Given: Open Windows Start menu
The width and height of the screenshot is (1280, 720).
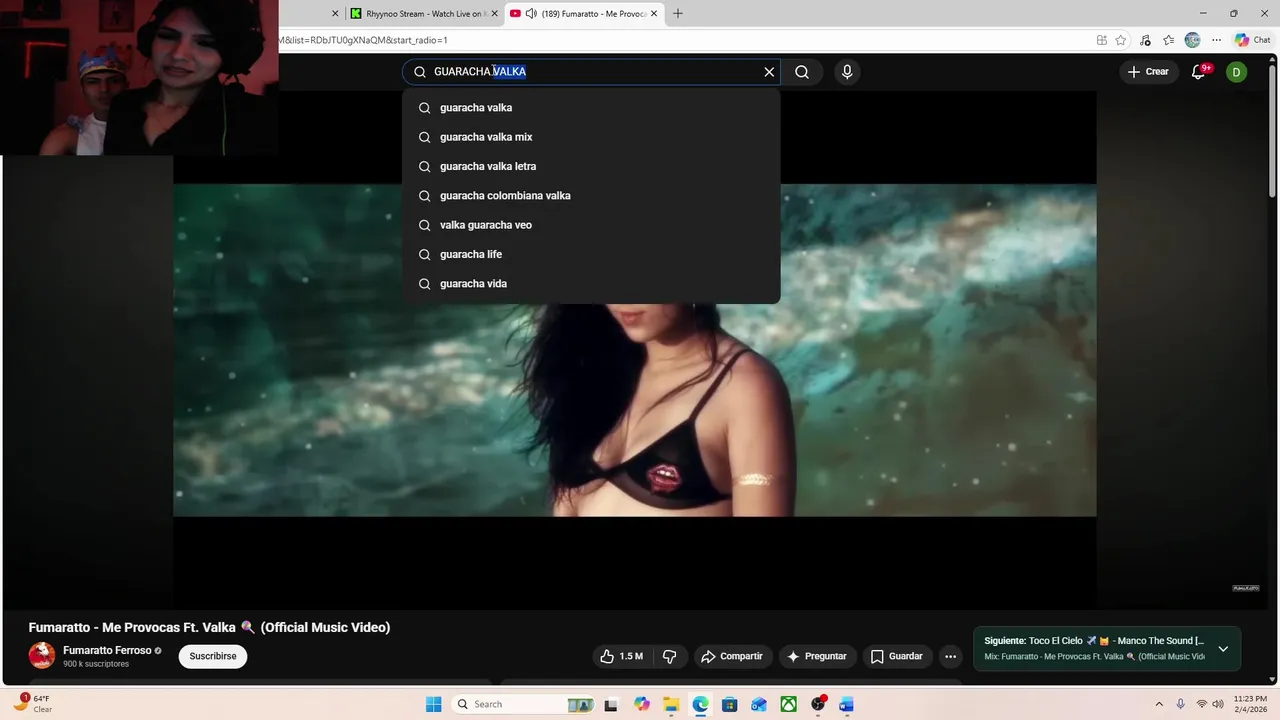Looking at the screenshot, I should point(433,704).
